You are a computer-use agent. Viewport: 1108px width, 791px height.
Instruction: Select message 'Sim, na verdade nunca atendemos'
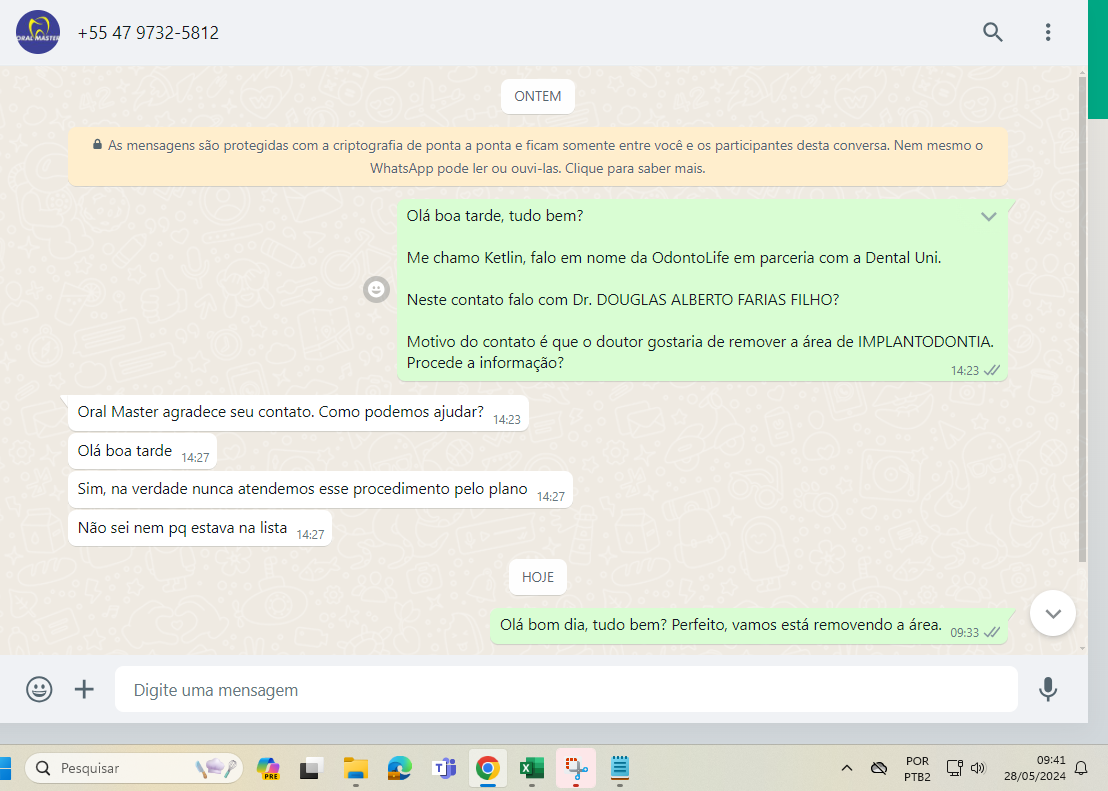click(x=320, y=489)
